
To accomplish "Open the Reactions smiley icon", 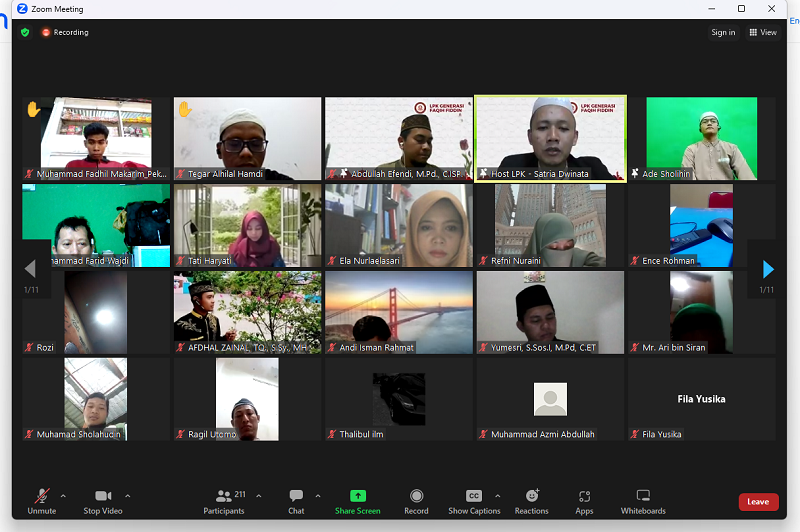I will (x=532, y=495).
